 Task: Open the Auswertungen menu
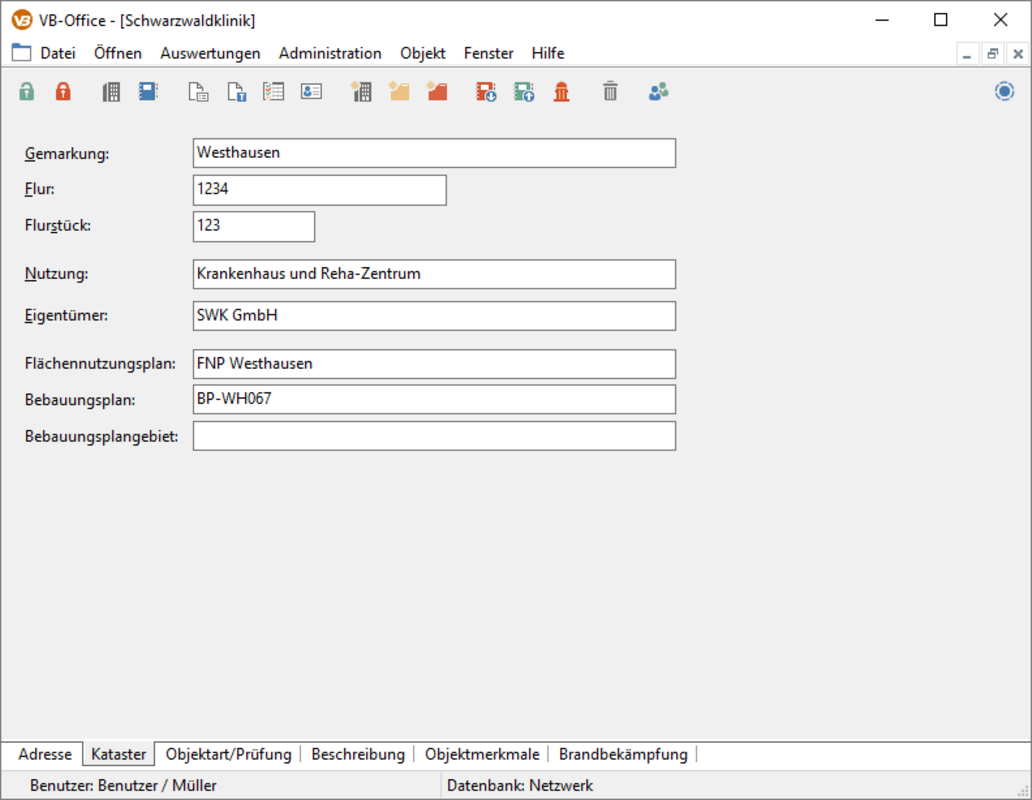coord(210,53)
